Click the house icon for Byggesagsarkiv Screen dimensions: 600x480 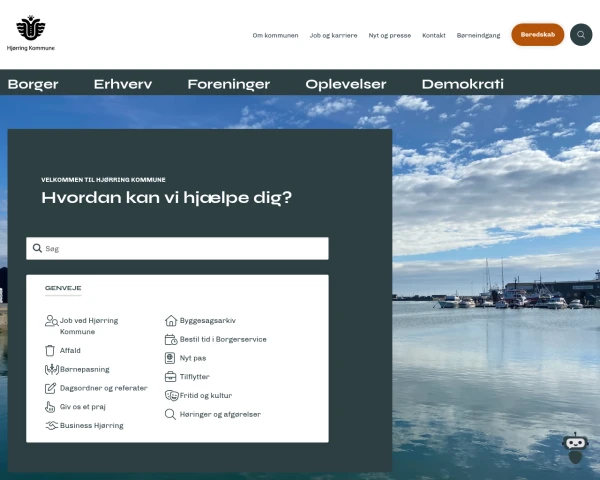click(x=171, y=320)
